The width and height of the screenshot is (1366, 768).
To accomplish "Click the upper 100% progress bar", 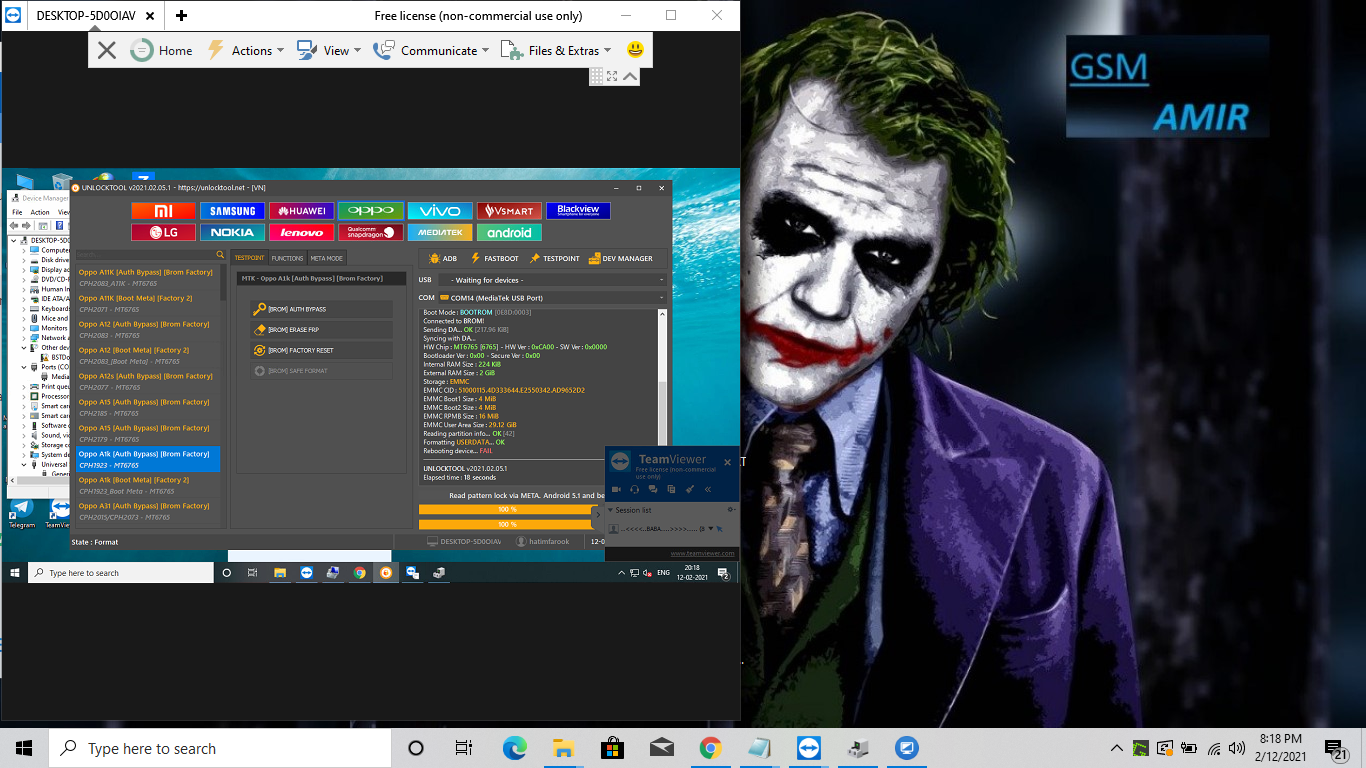I will point(507,509).
